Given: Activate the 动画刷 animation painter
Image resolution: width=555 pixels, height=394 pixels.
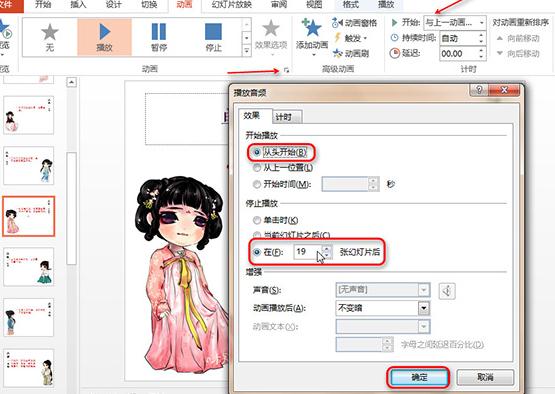Looking at the screenshot, I should click(351, 53).
